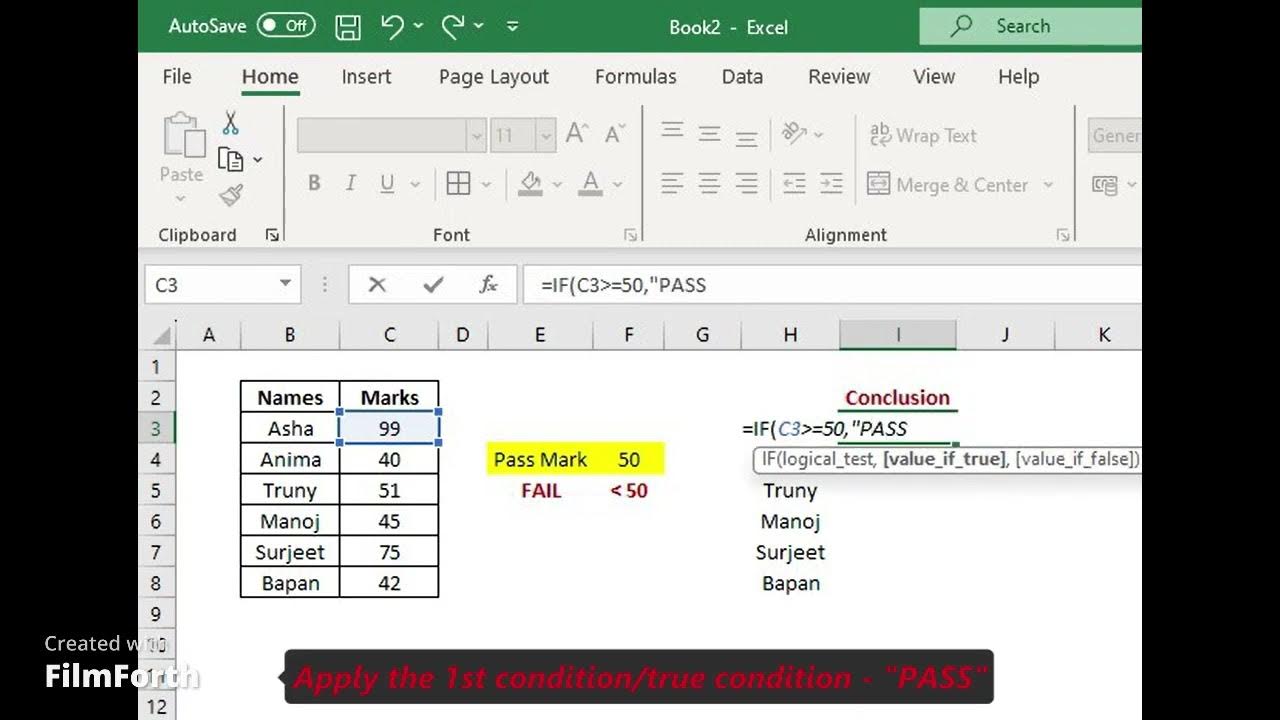
Task: Click the Pass Mark value 50 cell
Action: (x=628, y=460)
